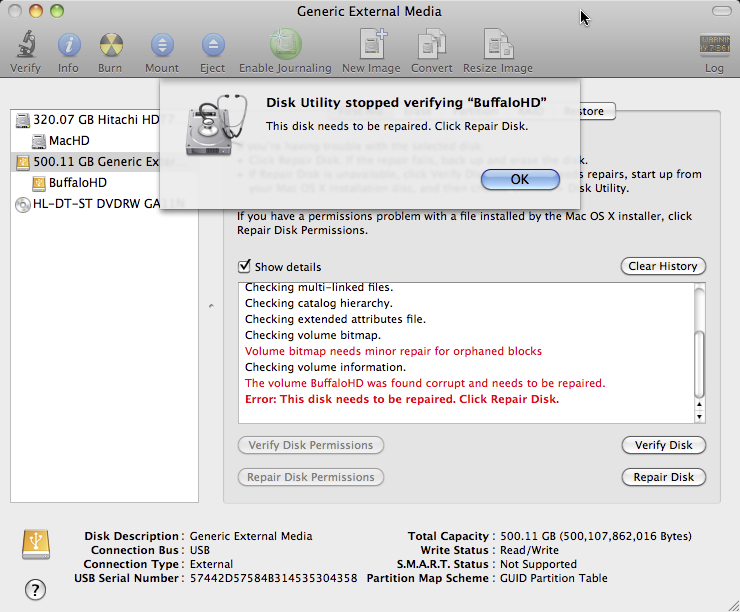
Task: Open the Info toolbar icon
Action: [x=69, y=45]
